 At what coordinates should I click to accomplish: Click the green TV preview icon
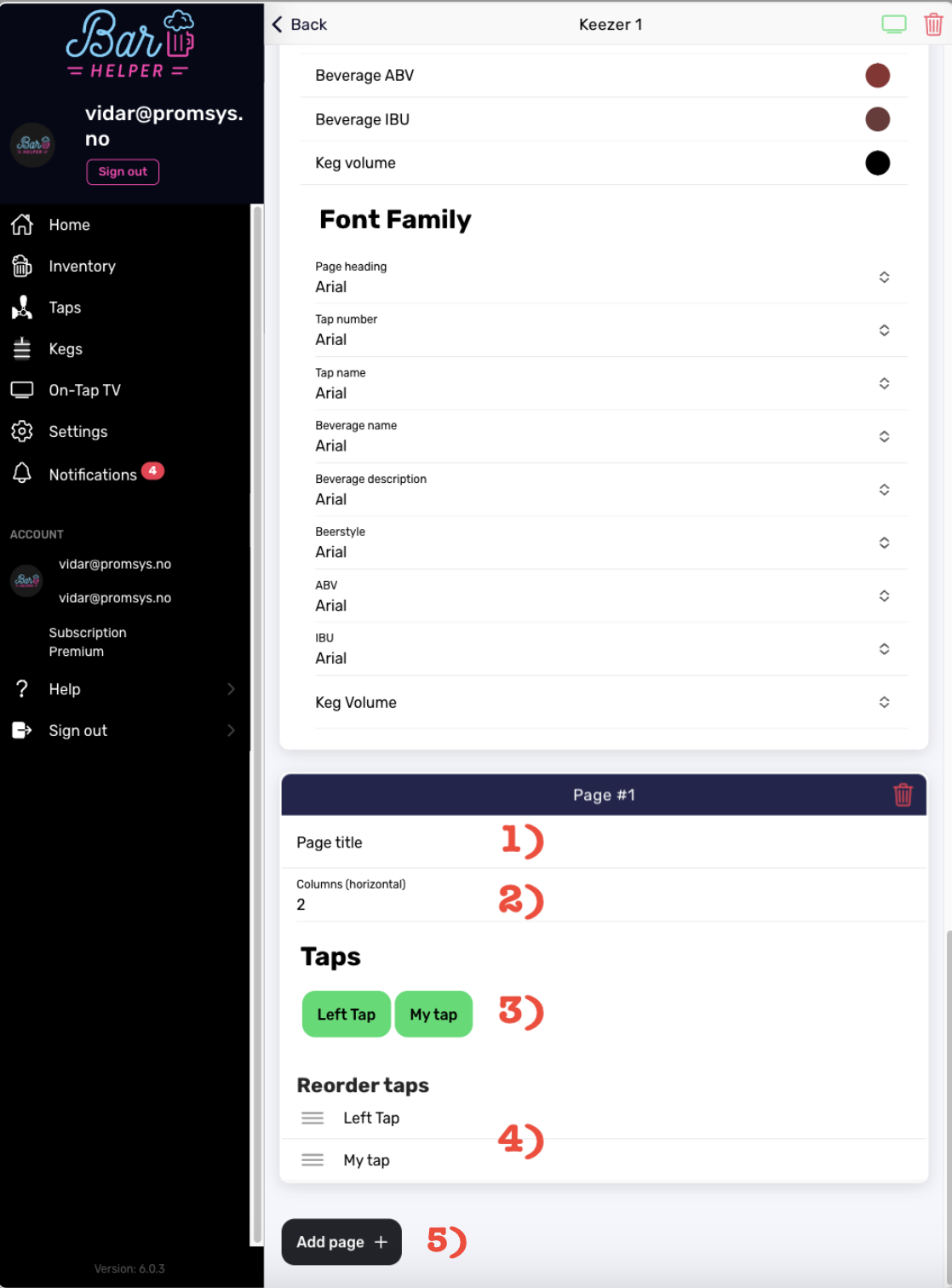click(x=893, y=25)
